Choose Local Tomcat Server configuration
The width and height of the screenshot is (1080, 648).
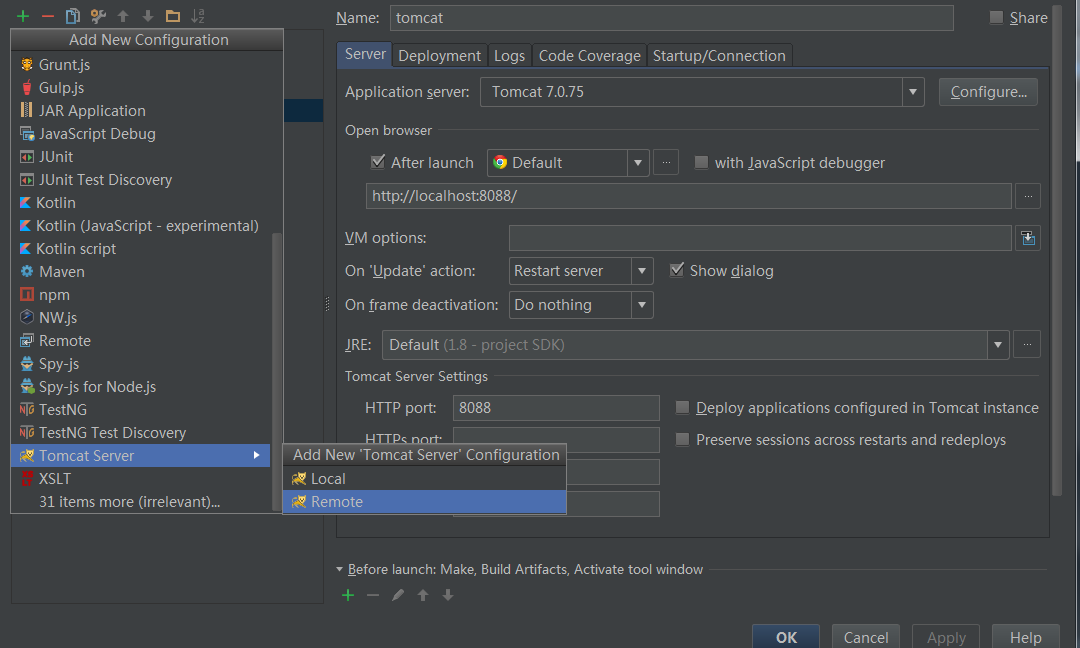pos(424,479)
